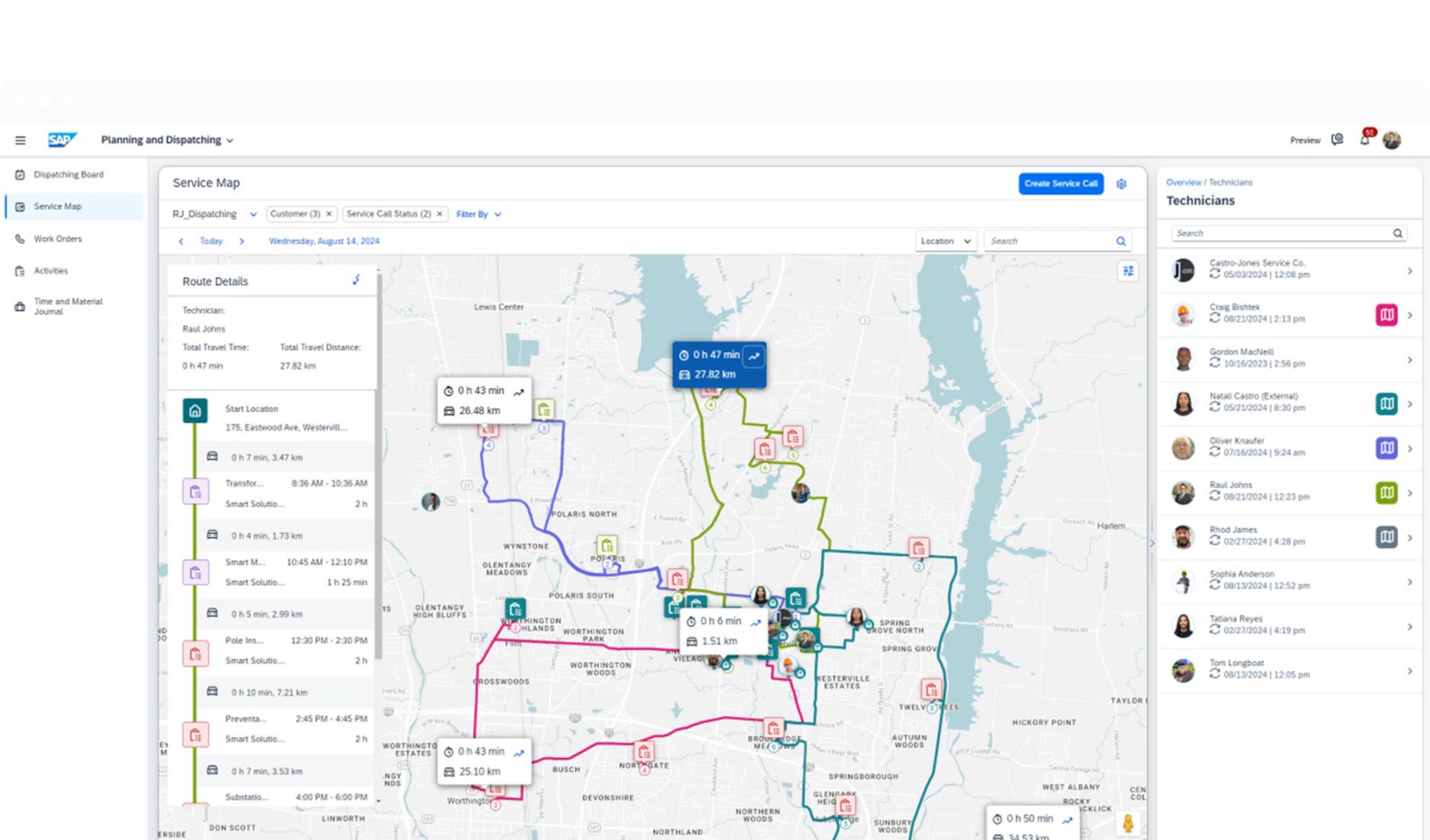Open the support chat icon near Preview

1337,140
